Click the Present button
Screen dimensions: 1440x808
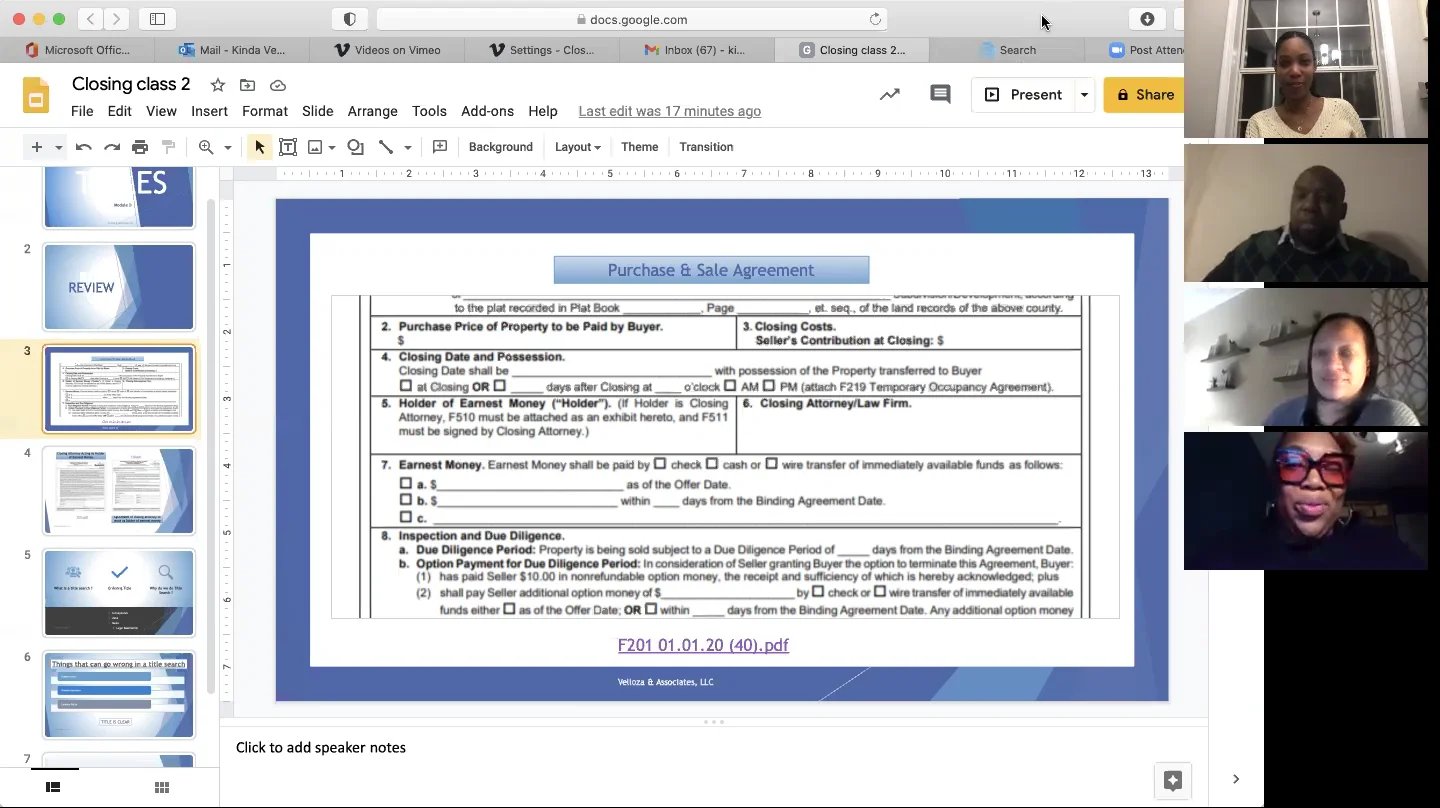point(1023,95)
